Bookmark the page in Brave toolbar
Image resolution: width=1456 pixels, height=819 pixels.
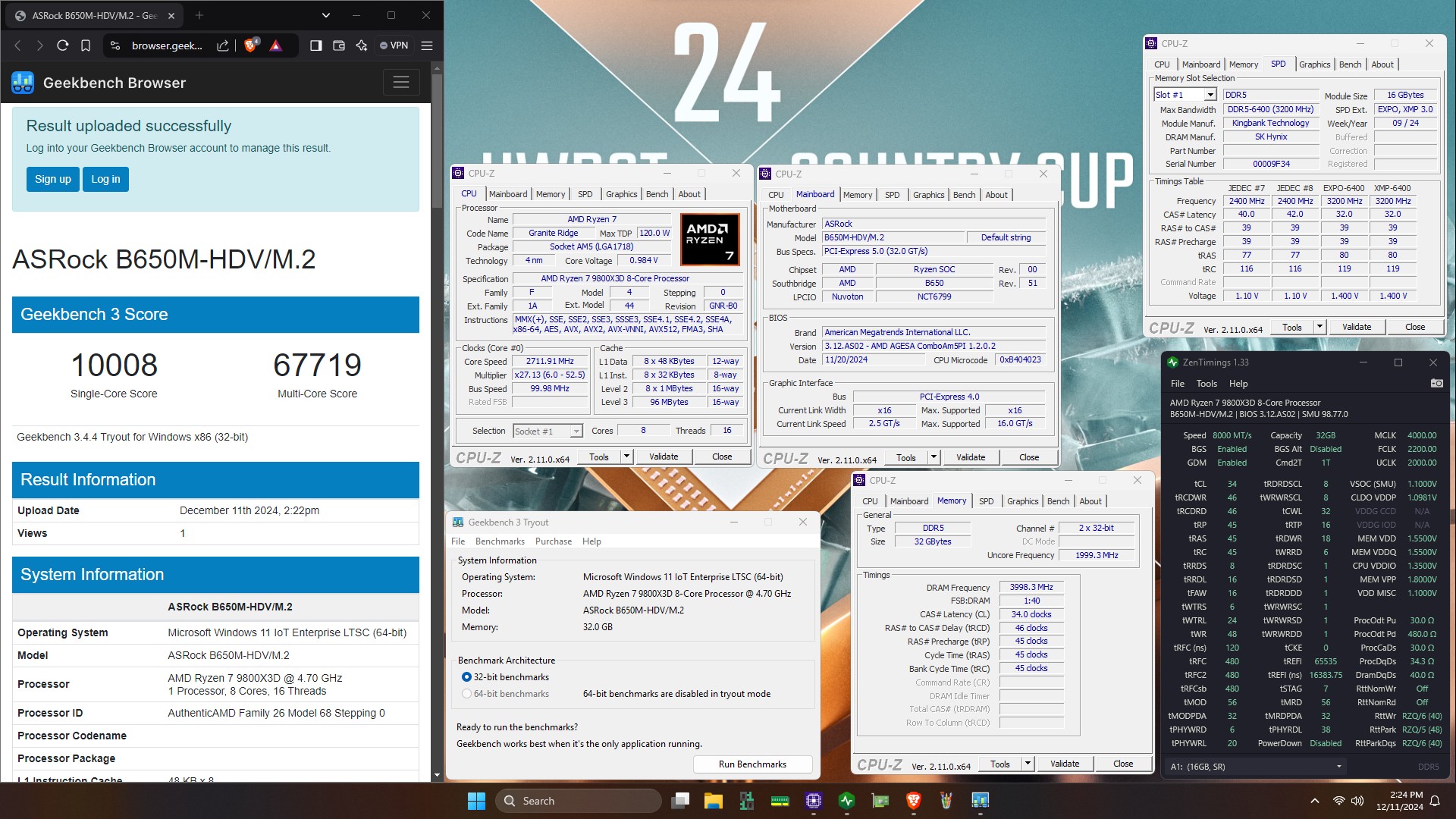(x=86, y=45)
